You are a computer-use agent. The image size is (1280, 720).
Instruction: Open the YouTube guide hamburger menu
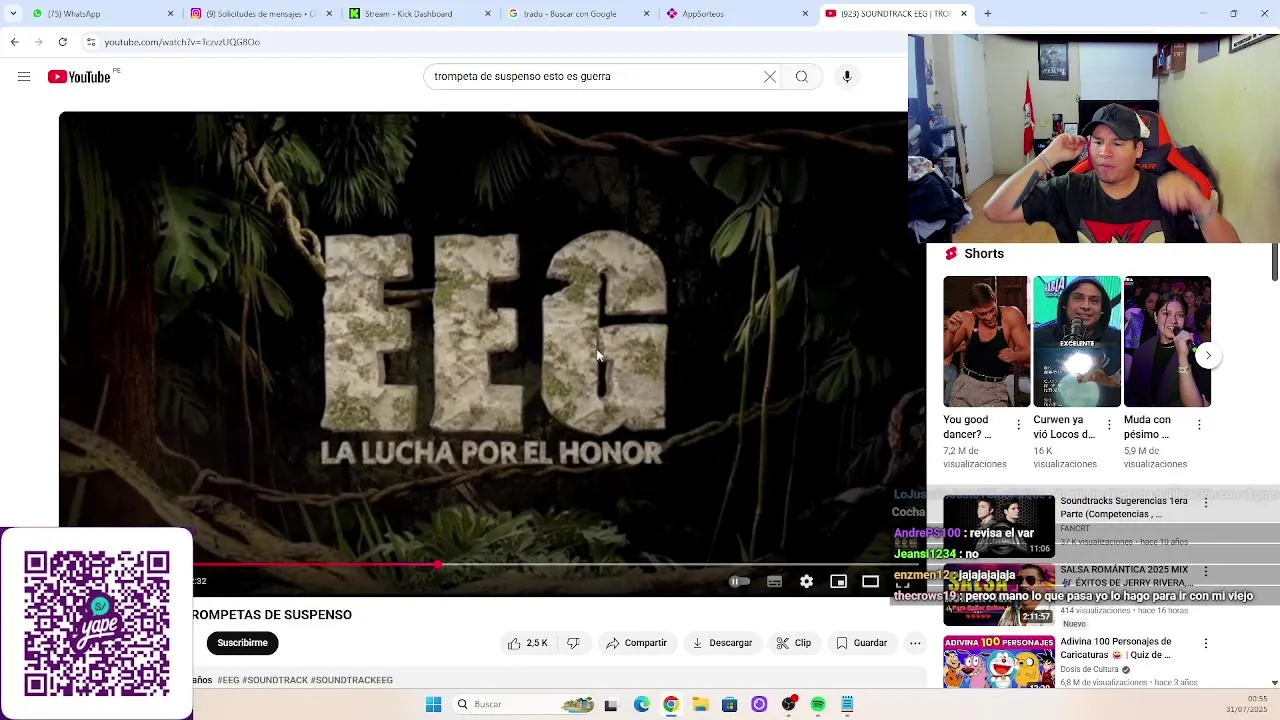click(x=24, y=77)
